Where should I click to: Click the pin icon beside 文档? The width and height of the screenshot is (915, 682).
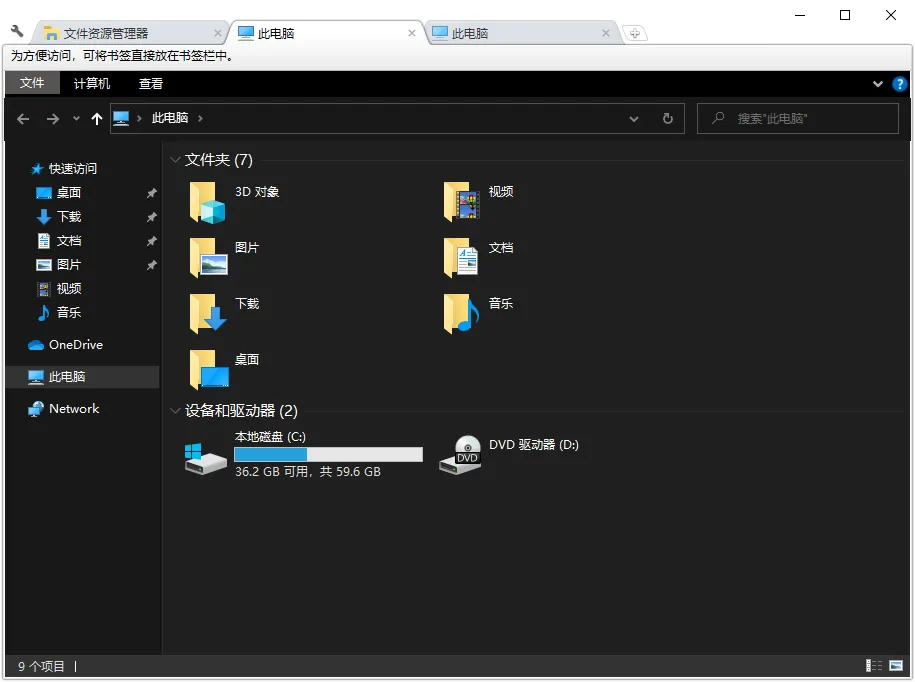pos(151,241)
